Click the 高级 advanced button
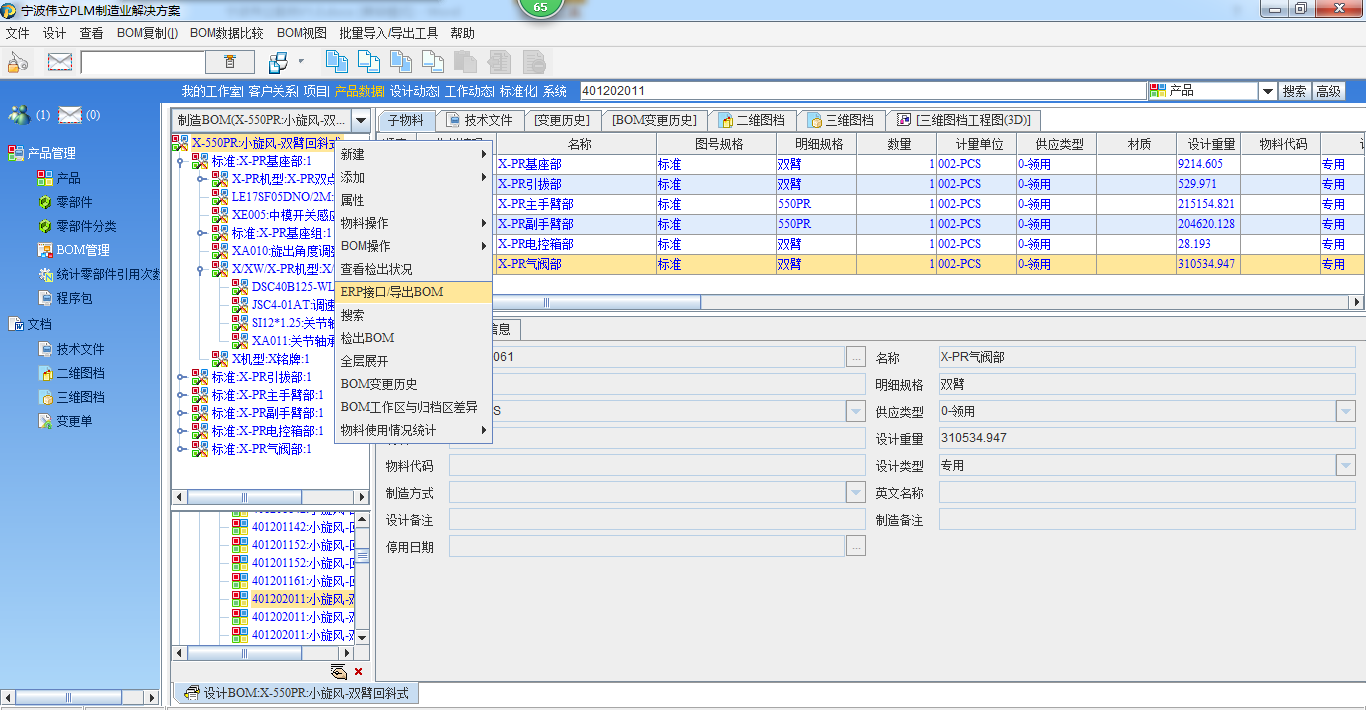The width and height of the screenshot is (1366, 710). (x=1328, y=91)
